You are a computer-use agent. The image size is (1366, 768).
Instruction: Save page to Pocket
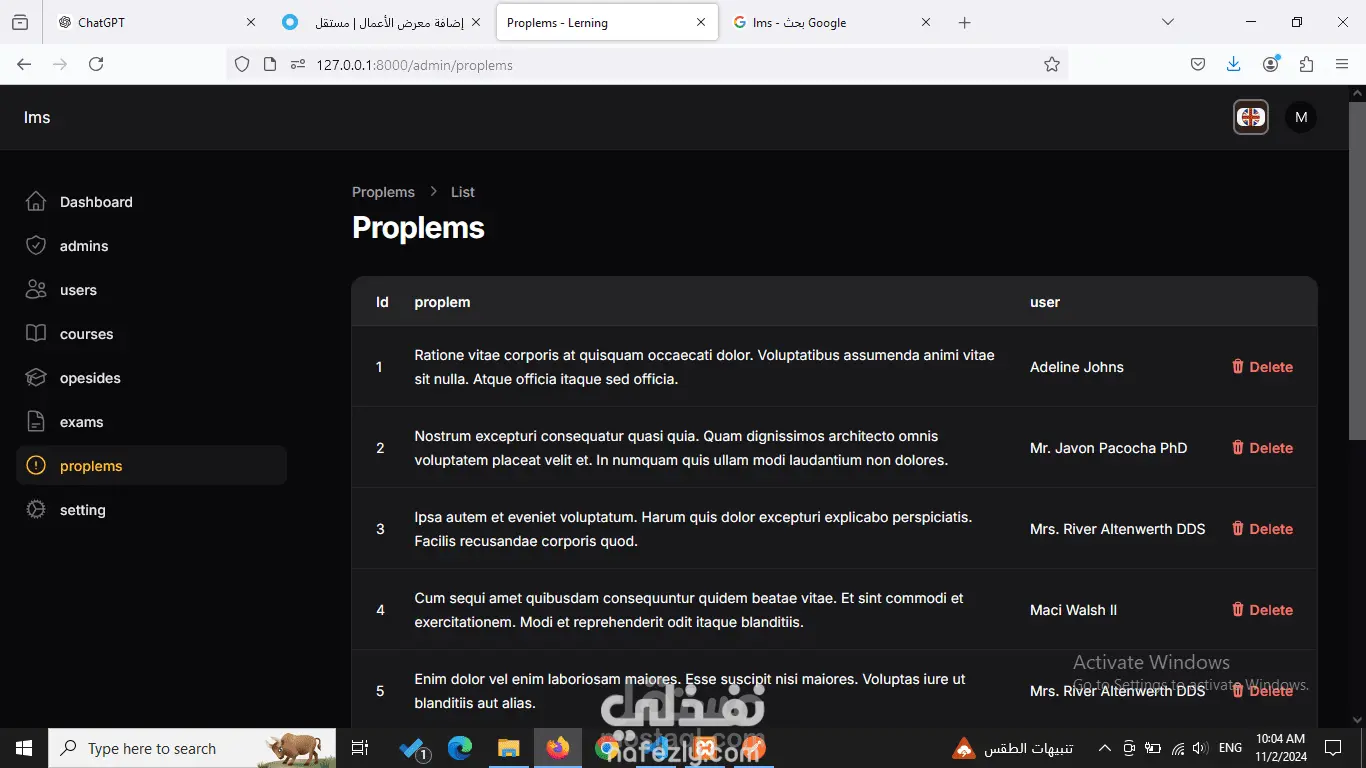point(1198,64)
